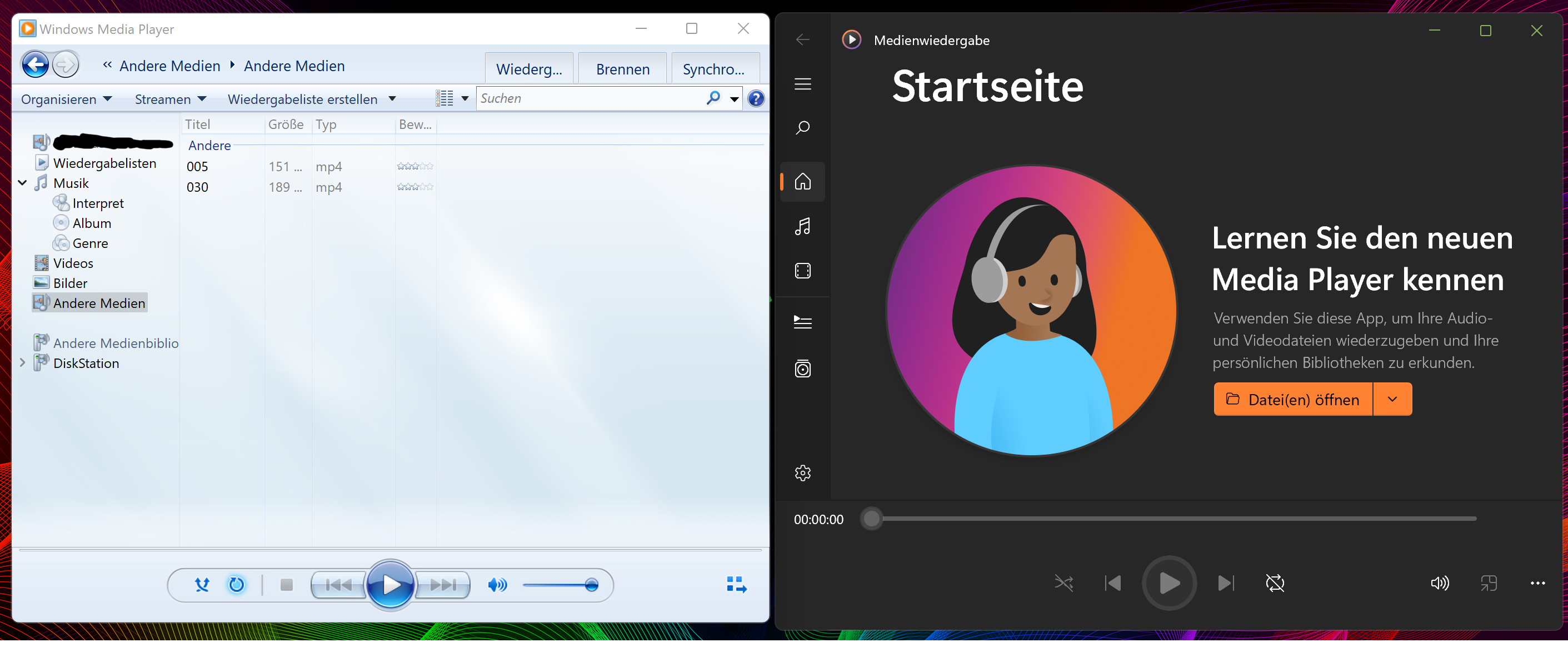
Task: Open the Organisieren dropdown menu
Action: click(x=66, y=99)
